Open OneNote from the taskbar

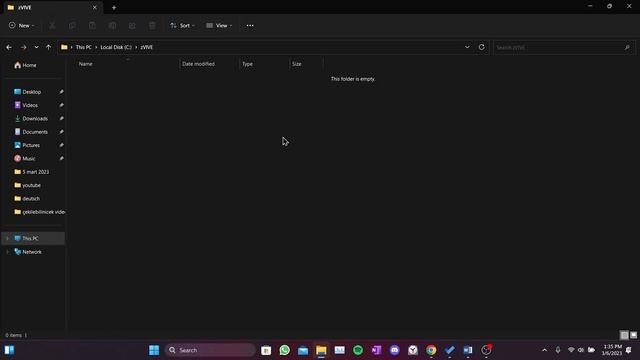376,350
